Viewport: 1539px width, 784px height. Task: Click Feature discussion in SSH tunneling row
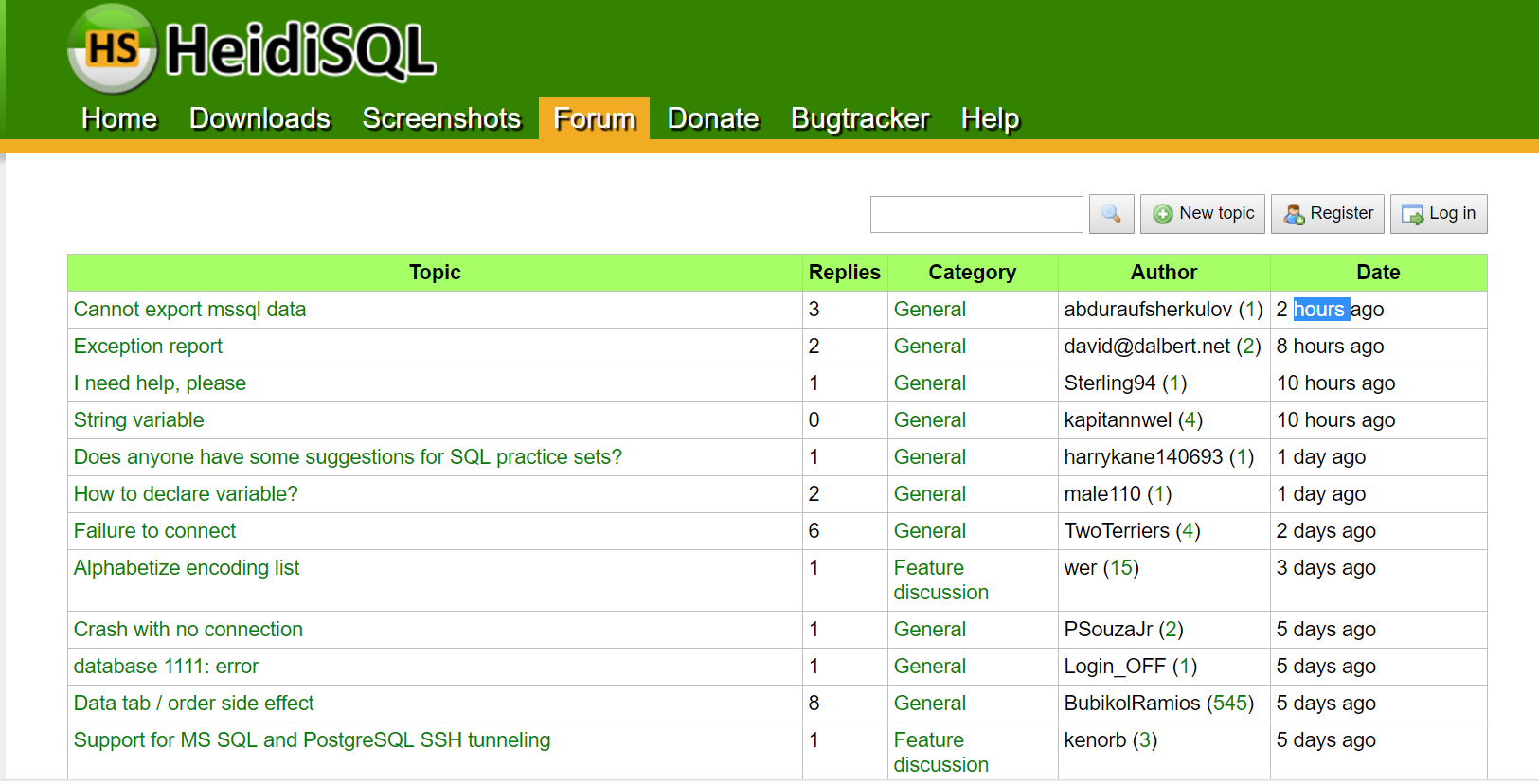941,753
